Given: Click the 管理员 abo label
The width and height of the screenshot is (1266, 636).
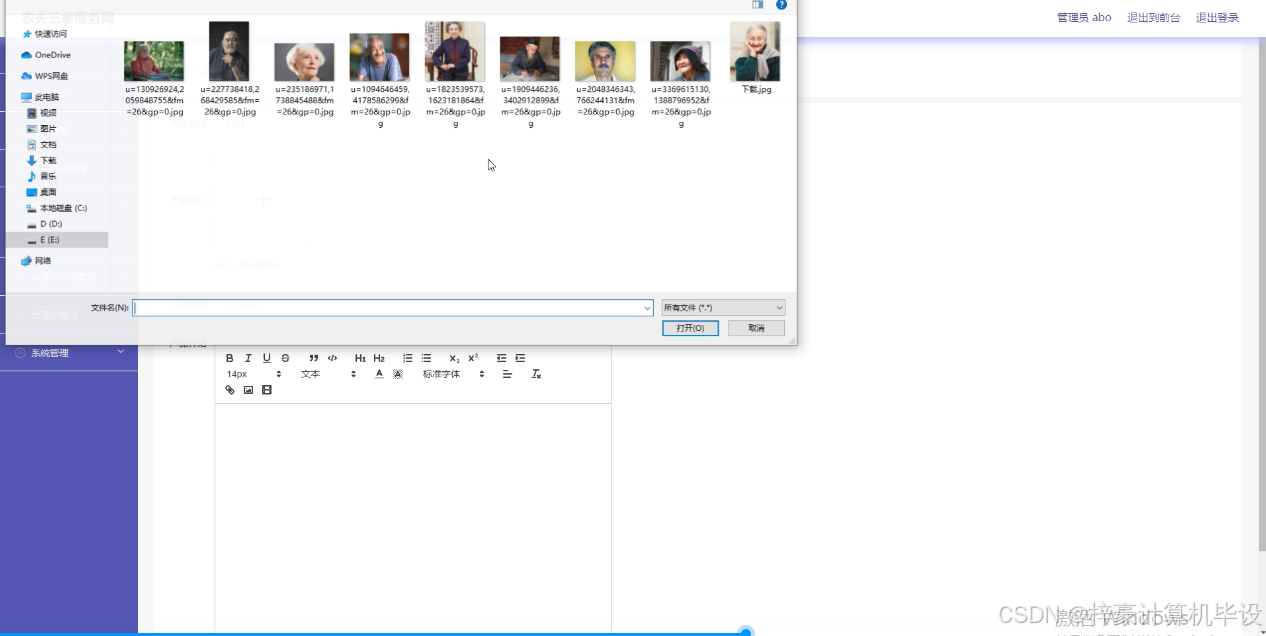Looking at the screenshot, I should 1084,18.
